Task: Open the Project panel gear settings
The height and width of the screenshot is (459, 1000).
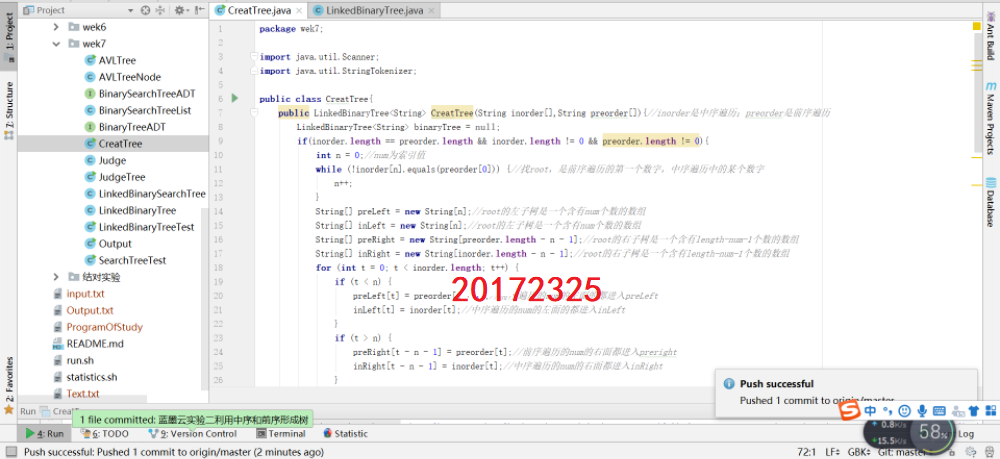Action: coord(180,10)
